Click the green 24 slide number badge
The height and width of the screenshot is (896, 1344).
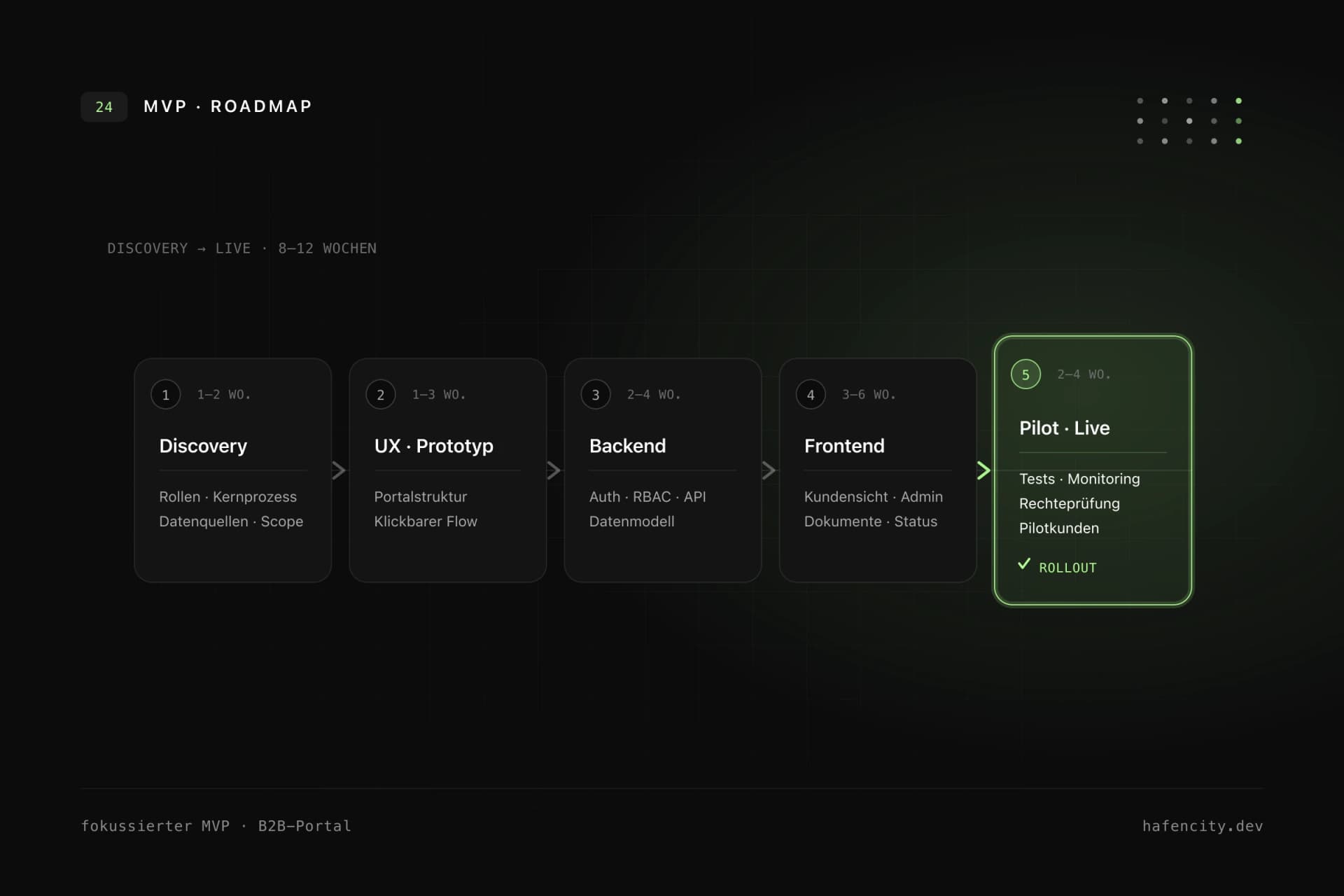tap(104, 107)
